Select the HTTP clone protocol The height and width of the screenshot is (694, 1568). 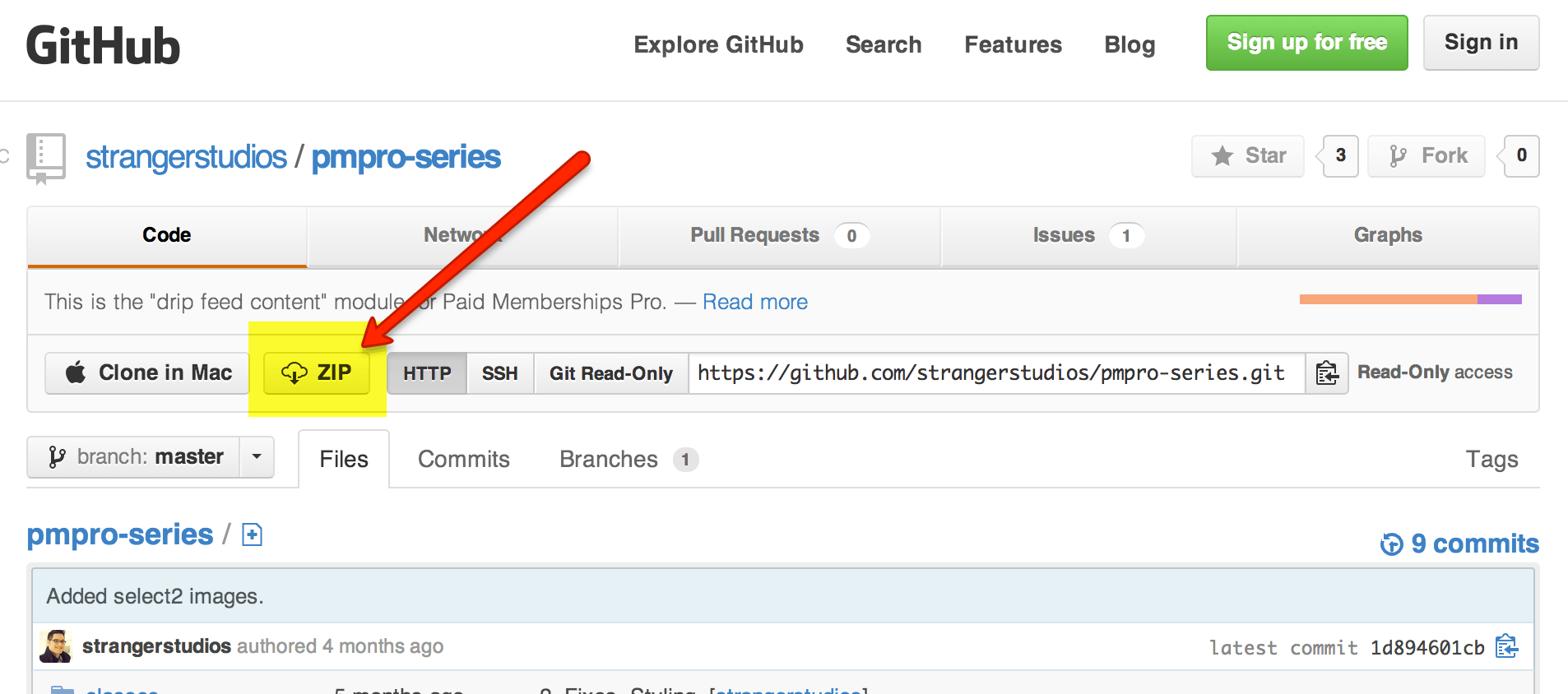427,373
